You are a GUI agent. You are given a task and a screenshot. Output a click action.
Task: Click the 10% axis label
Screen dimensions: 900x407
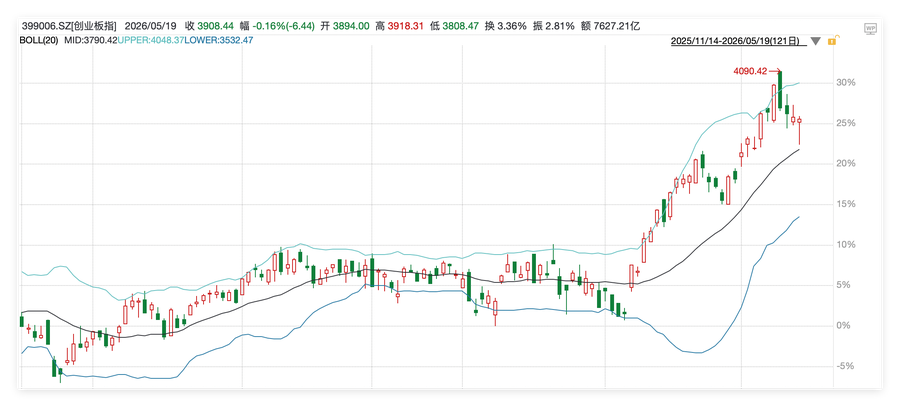(x=847, y=245)
